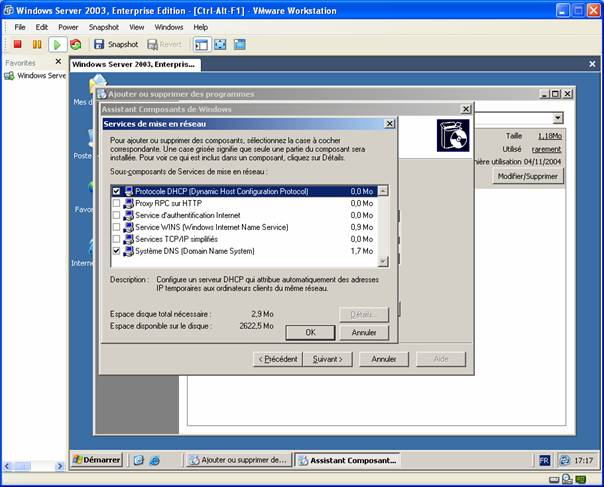Switch to Assistant Composant taskbar button

point(347,460)
